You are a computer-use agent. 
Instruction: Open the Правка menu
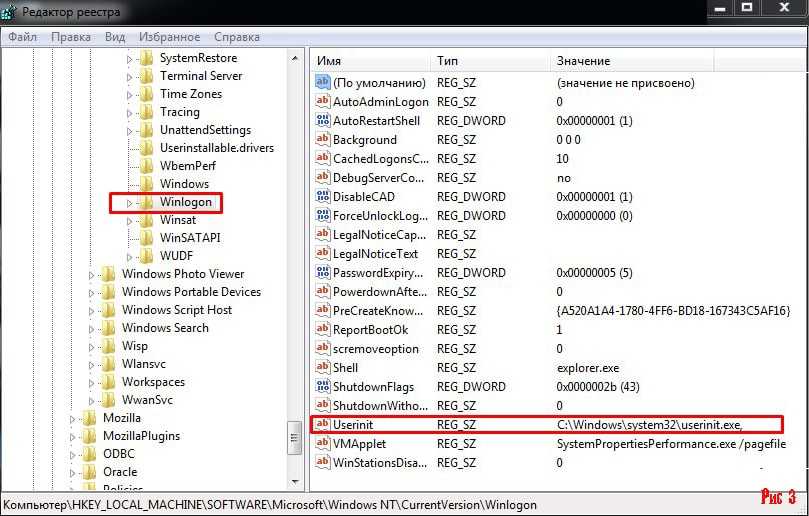pyautogui.click(x=70, y=37)
